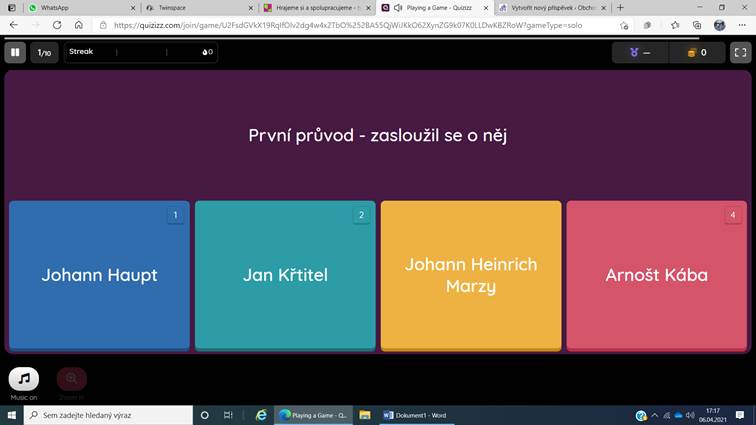
Task: Click the coin score counter
Action: coord(697,53)
